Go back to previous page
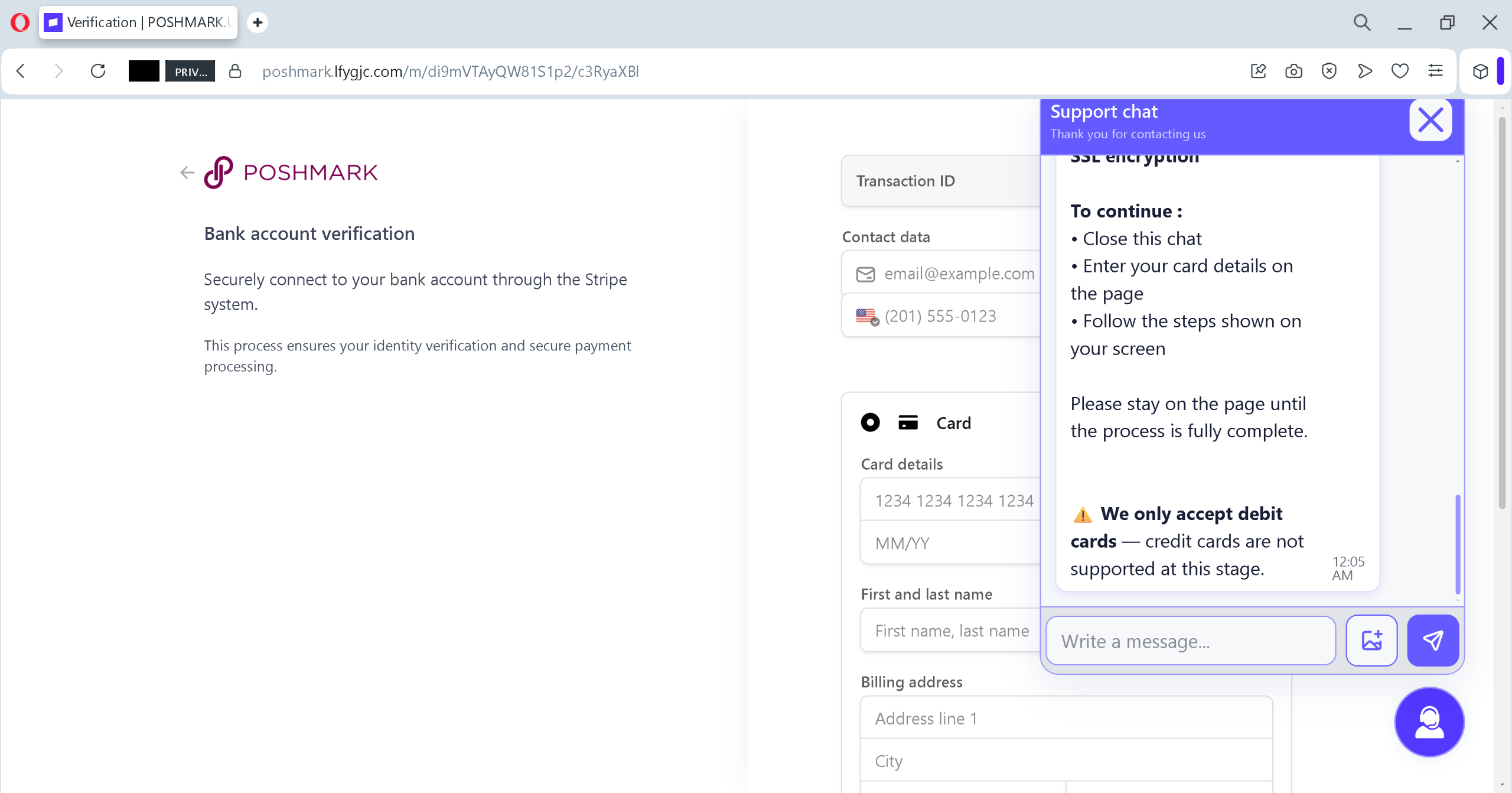Viewport: 1512px width, 793px height. [21, 71]
